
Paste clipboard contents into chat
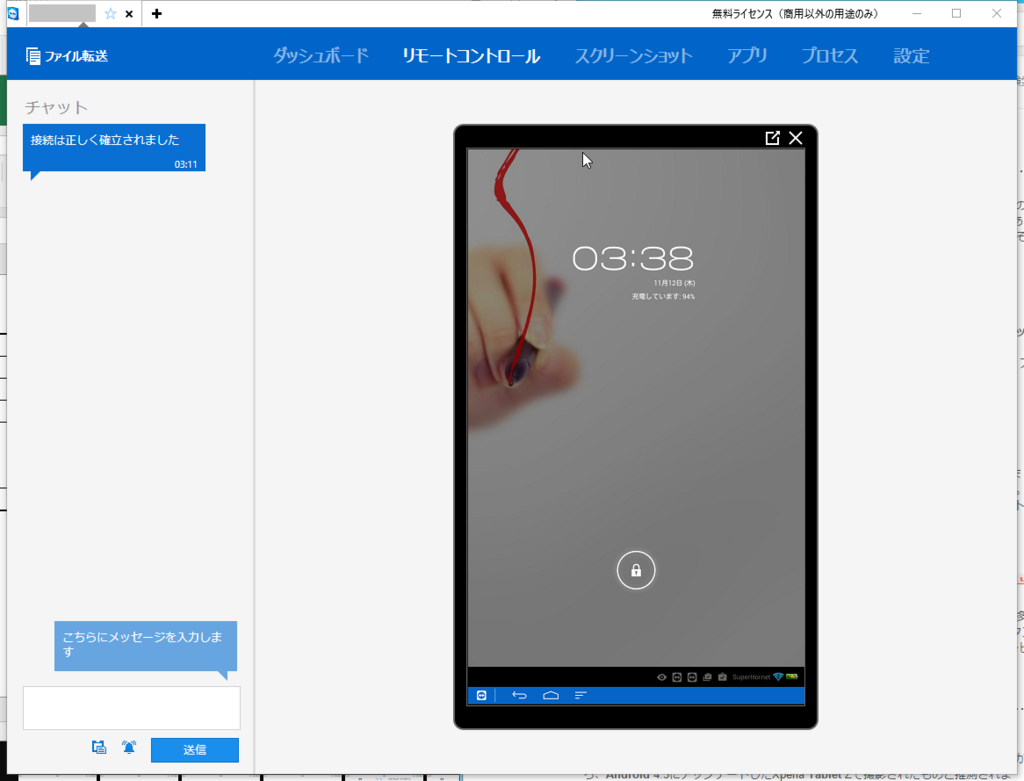tap(99, 748)
